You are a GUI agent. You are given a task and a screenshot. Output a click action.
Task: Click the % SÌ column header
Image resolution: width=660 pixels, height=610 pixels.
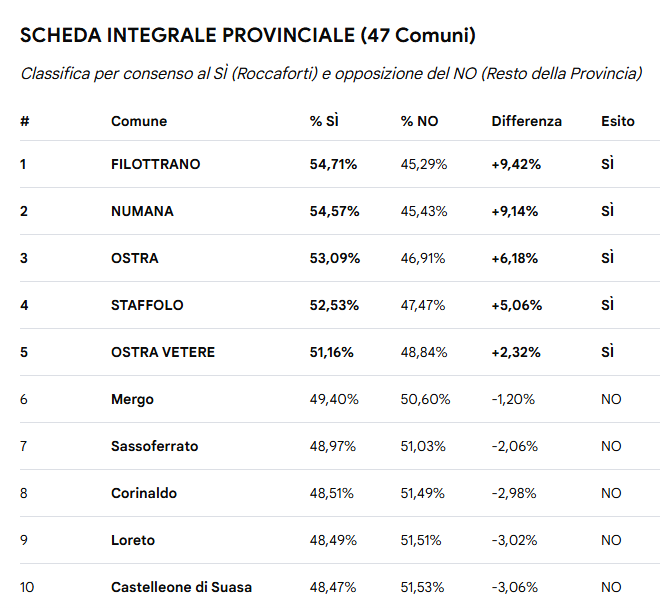tap(324, 121)
